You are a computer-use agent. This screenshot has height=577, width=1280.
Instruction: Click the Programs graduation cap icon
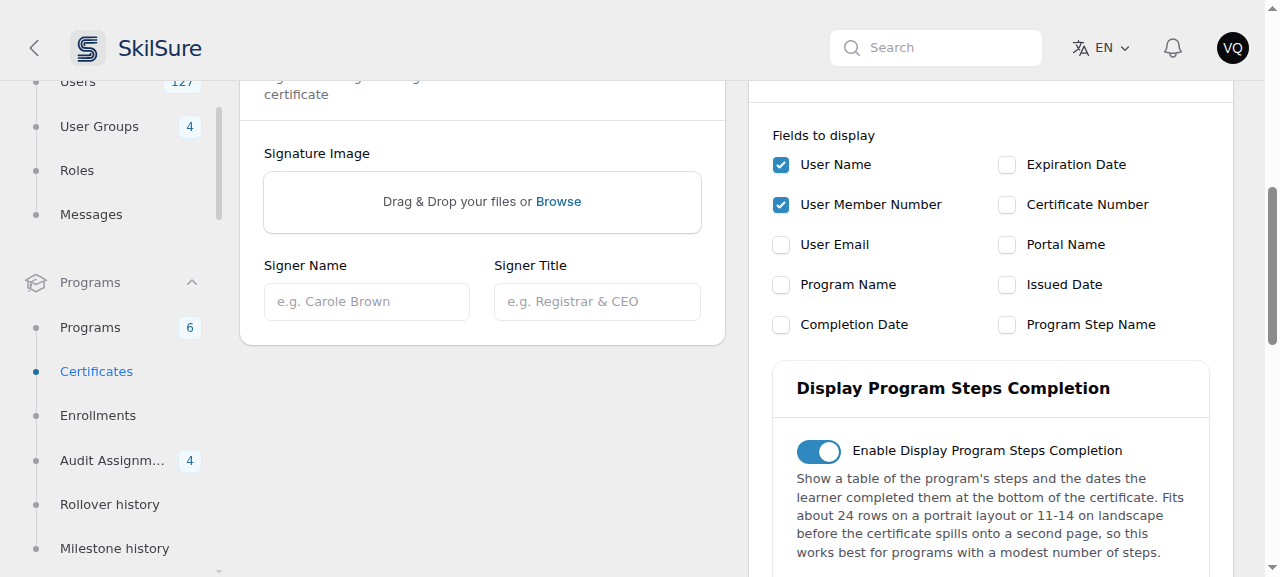(x=36, y=283)
